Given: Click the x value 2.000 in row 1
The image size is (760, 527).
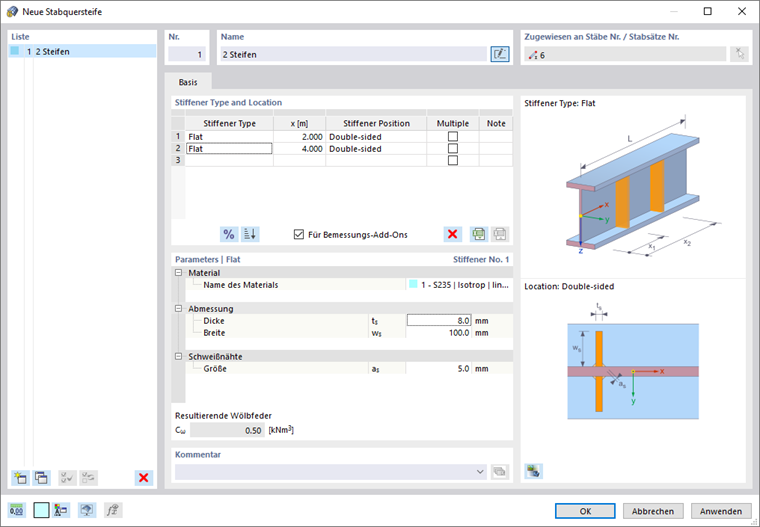Looking at the screenshot, I should [300, 137].
